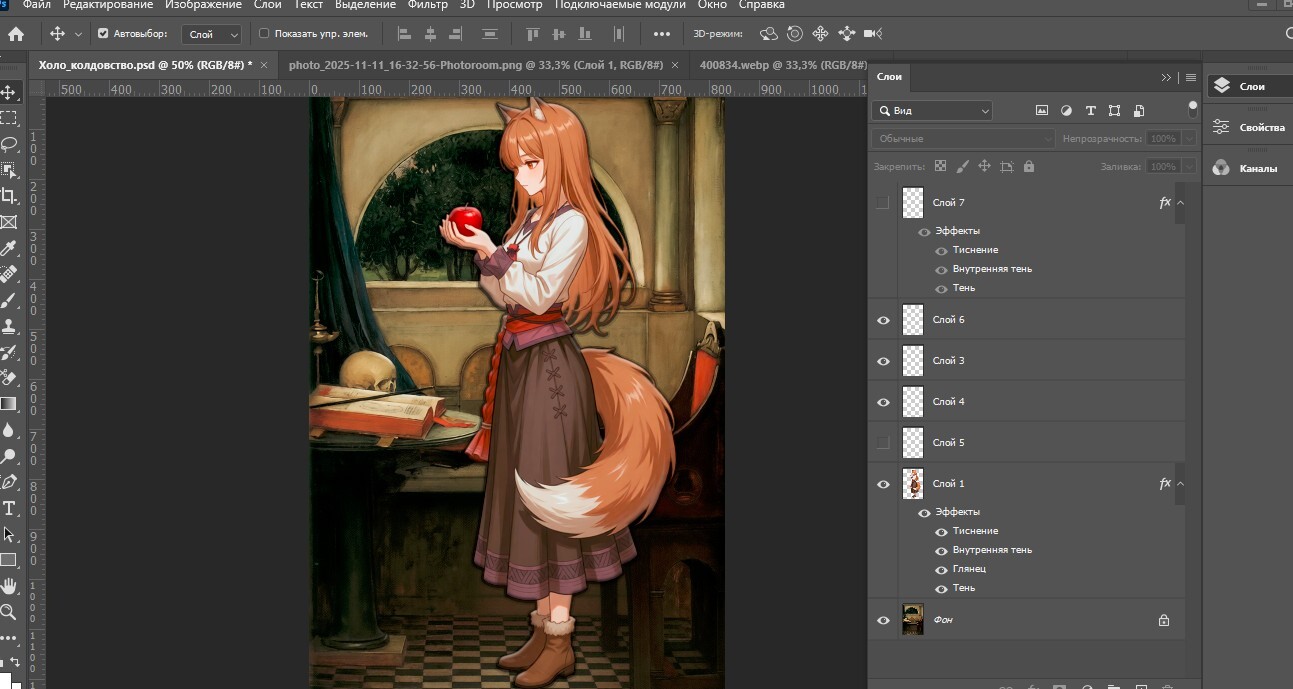This screenshot has width=1293, height=689.
Task: Select the Brush tool
Action: 8,300
